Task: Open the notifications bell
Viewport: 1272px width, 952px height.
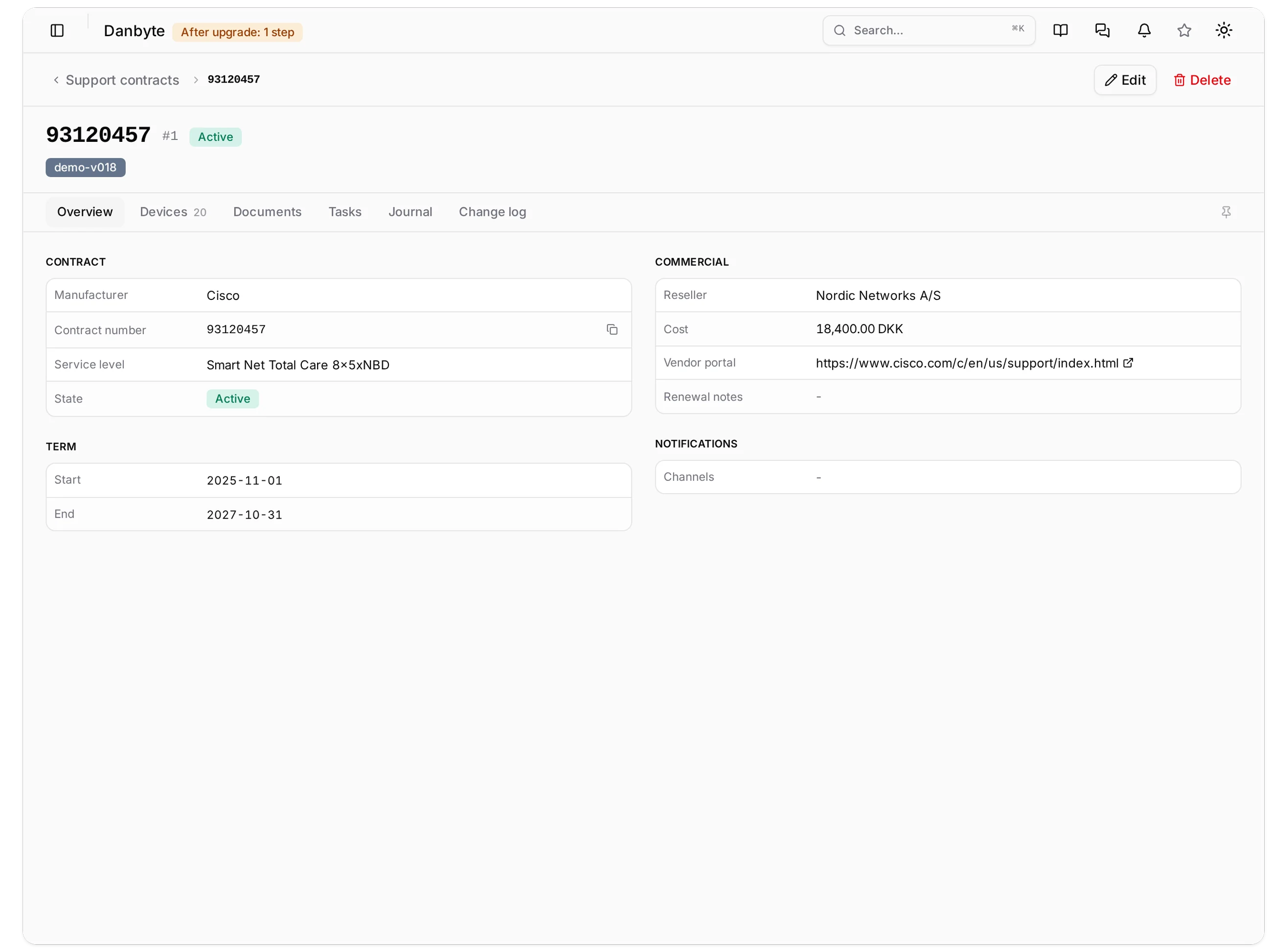Action: [x=1144, y=30]
